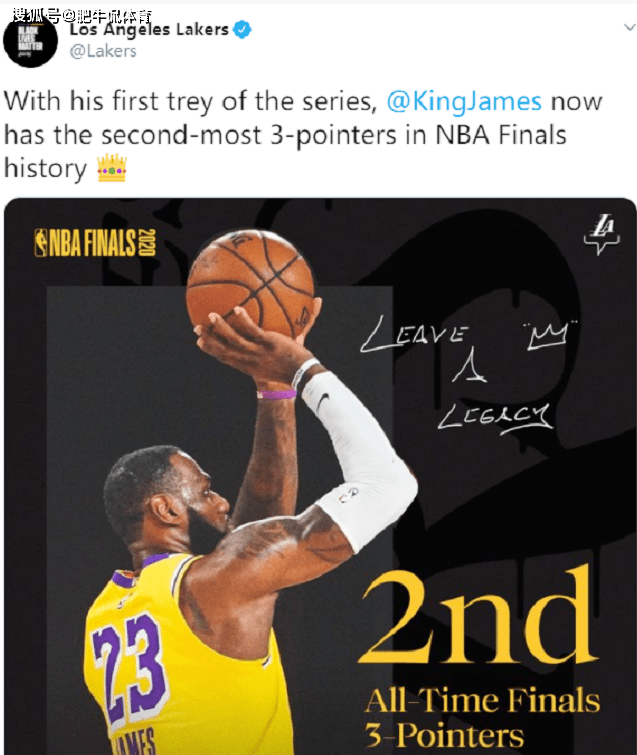
Task: Click the Nike swoosh on arm sleeve
Action: [324, 401]
